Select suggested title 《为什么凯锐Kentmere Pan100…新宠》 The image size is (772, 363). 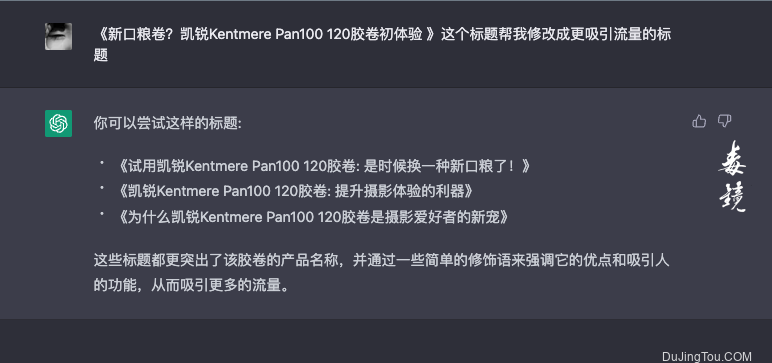(x=312, y=218)
